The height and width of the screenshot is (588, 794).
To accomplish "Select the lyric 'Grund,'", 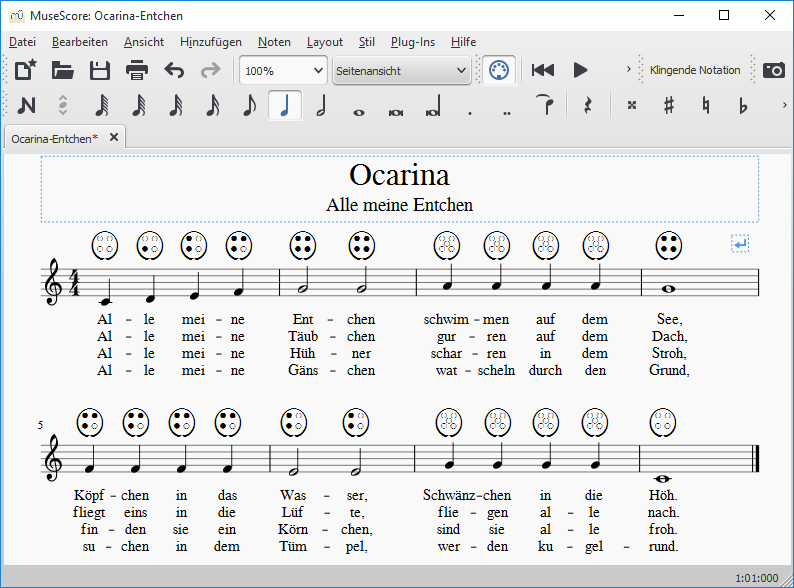I will (x=669, y=371).
